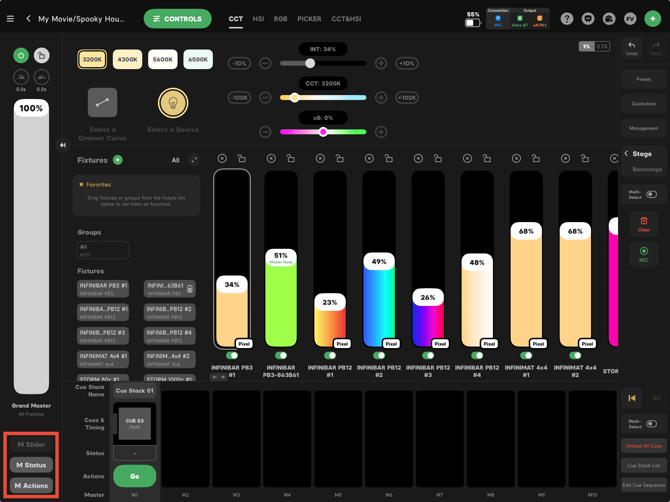Viewport: 670px width, 502px height.
Task: Decrease CCT with the minus icon
Action: [265, 97]
